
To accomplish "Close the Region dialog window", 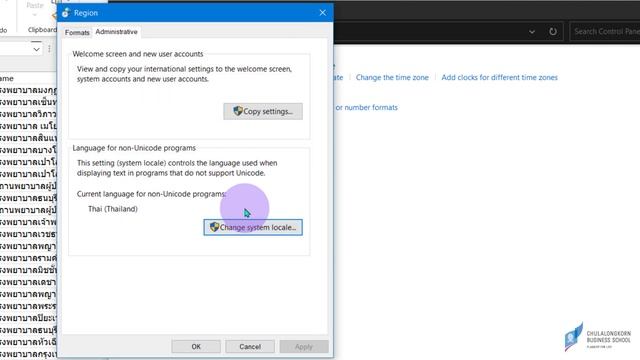I will click(x=322, y=13).
